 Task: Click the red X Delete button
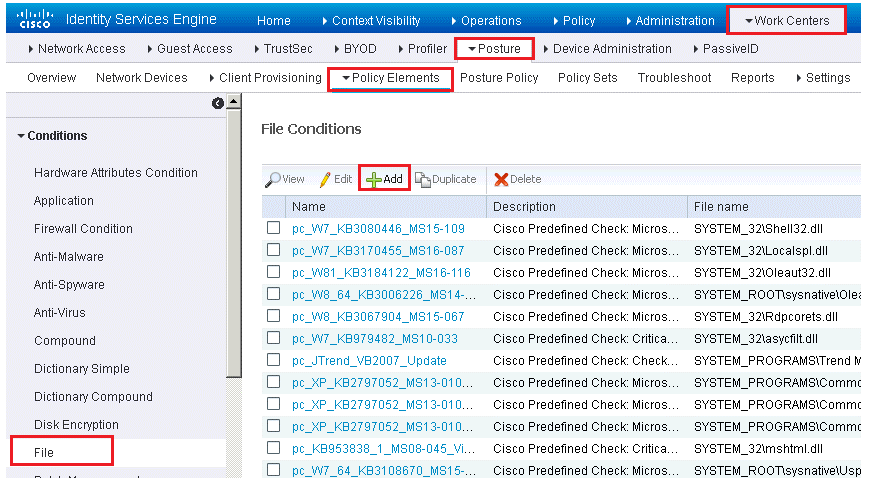click(518, 179)
